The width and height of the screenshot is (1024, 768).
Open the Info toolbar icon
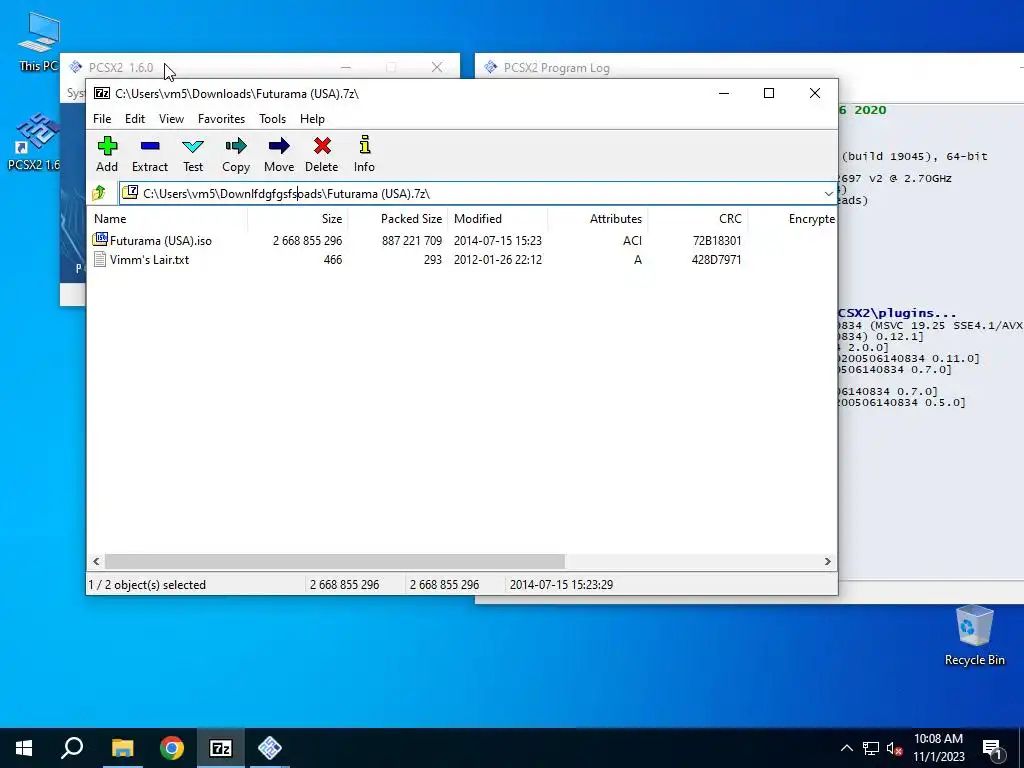click(364, 145)
